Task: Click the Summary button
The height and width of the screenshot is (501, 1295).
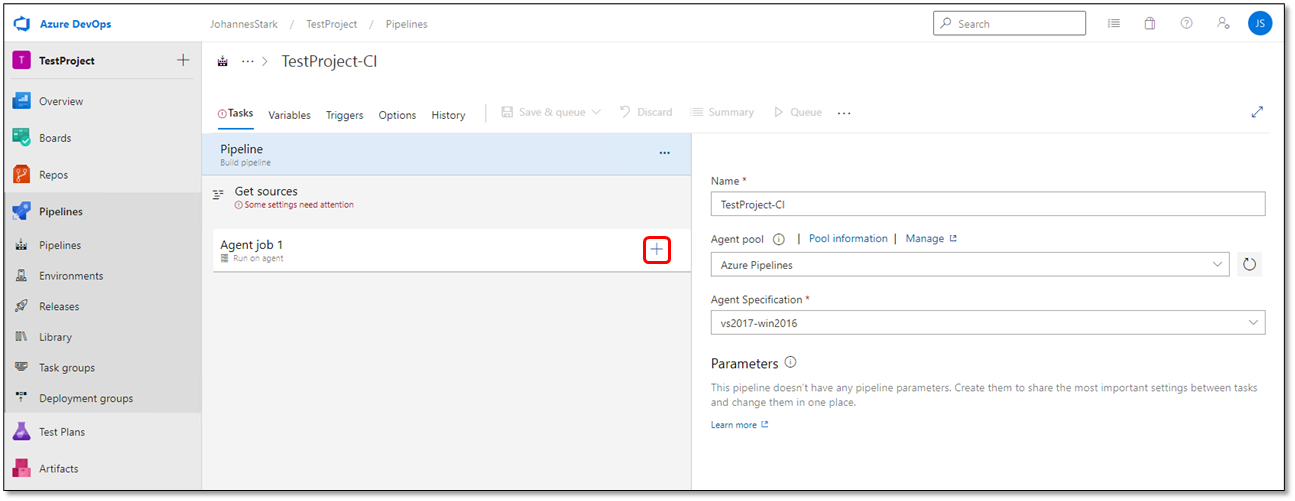Action: point(722,112)
